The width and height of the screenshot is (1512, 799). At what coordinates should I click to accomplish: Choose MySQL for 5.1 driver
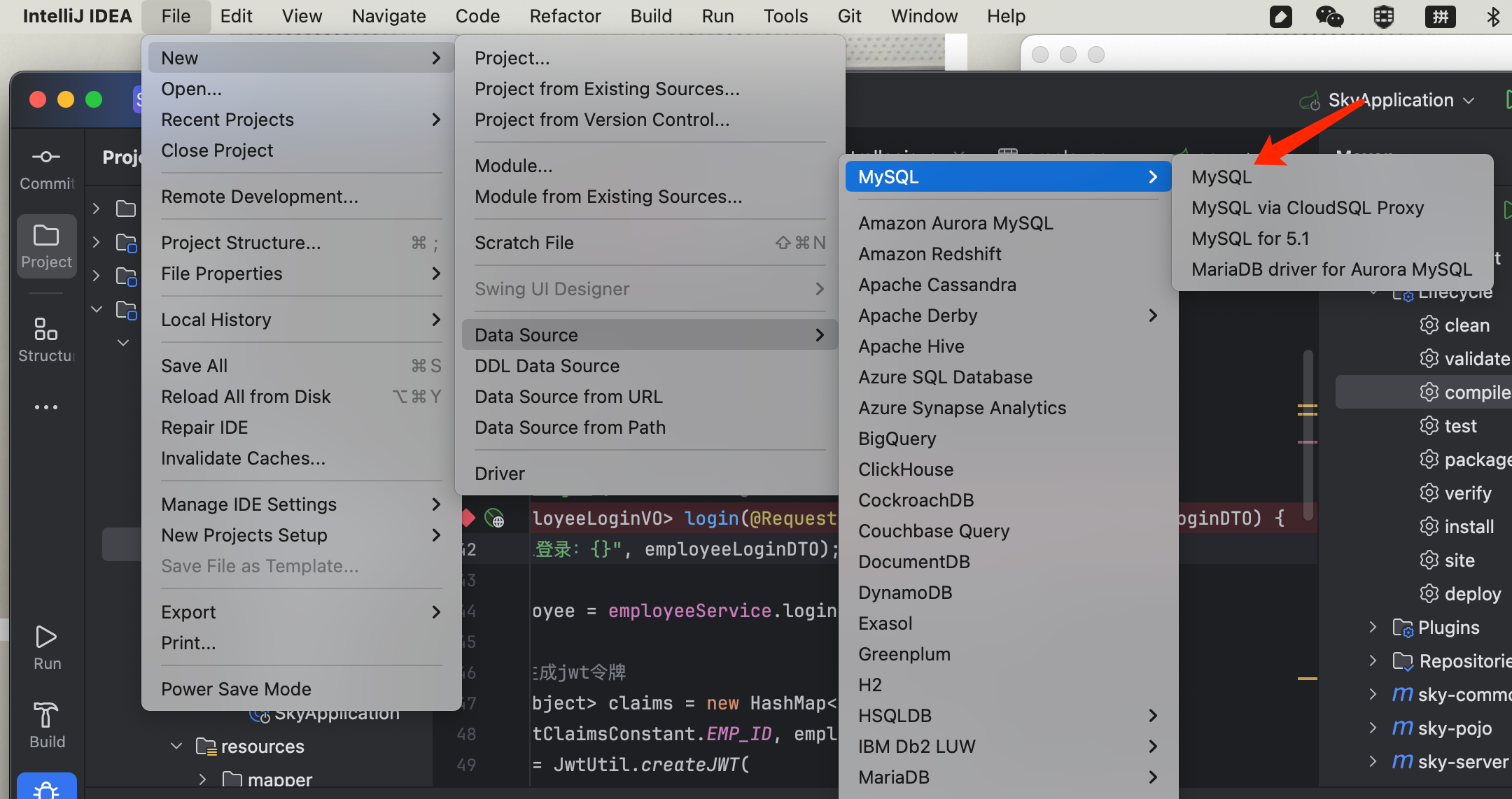(x=1250, y=239)
